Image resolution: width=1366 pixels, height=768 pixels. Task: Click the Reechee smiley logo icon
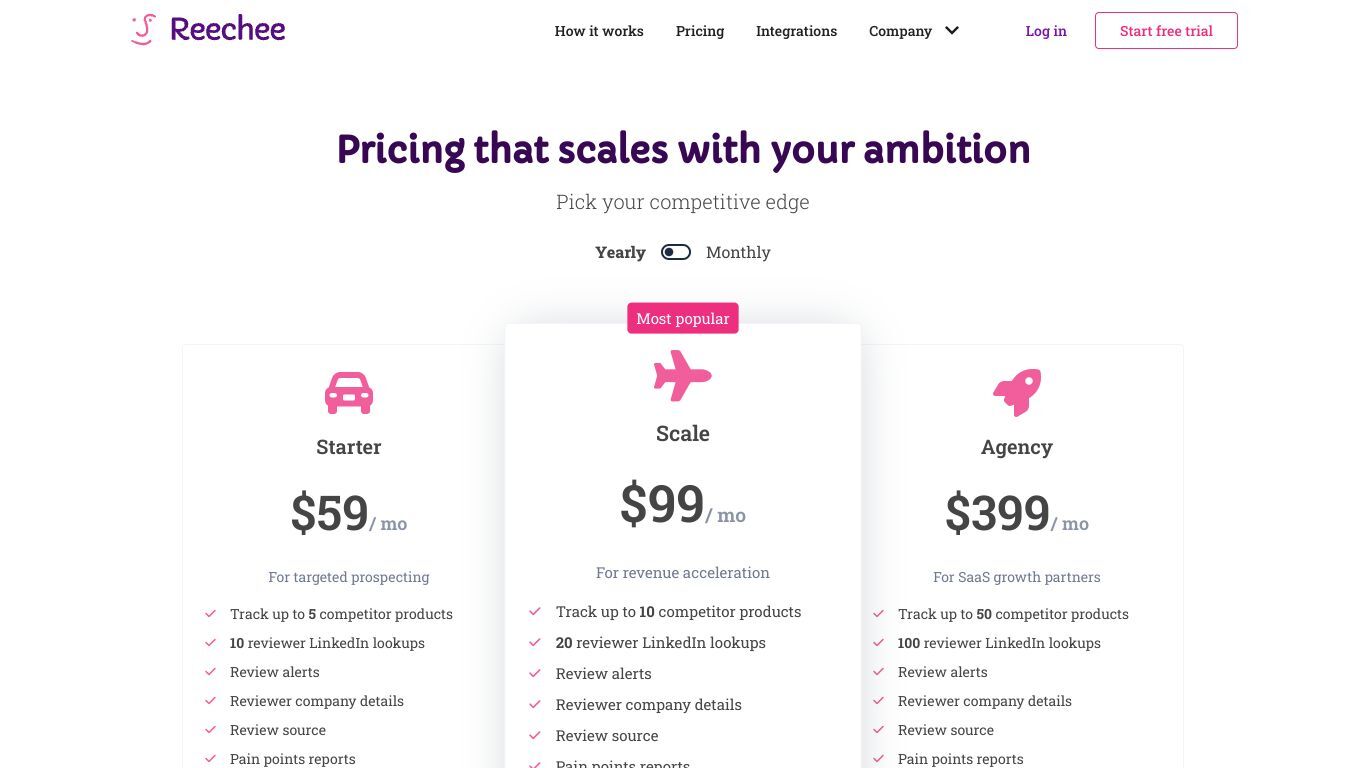[144, 29]
